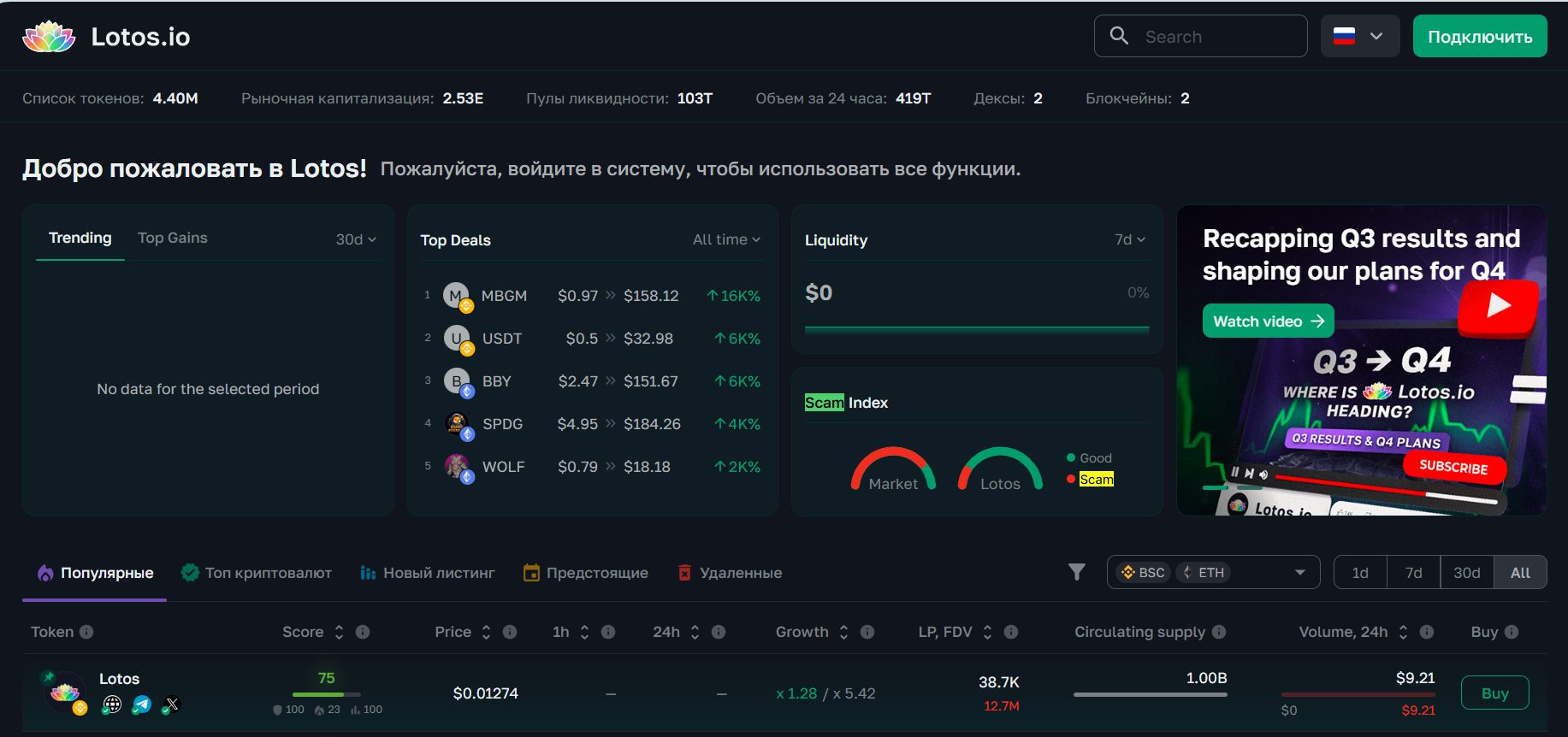Viewport: 1568px width, 737px height.
Task: Toggle the ETH chain chip
Action: pos(1203,573)
